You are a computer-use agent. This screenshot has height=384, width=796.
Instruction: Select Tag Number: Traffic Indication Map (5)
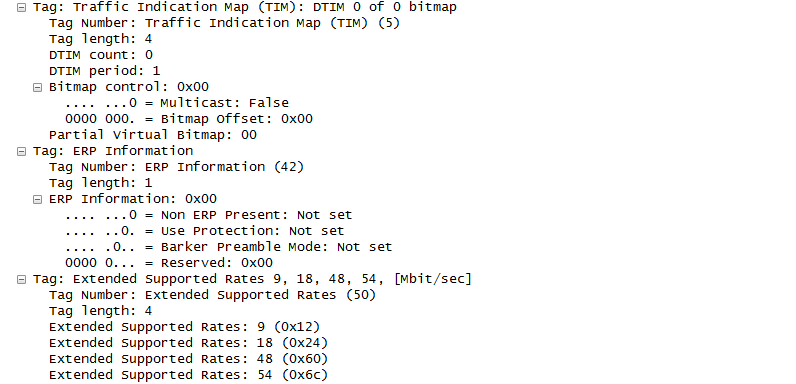[224, 23]
